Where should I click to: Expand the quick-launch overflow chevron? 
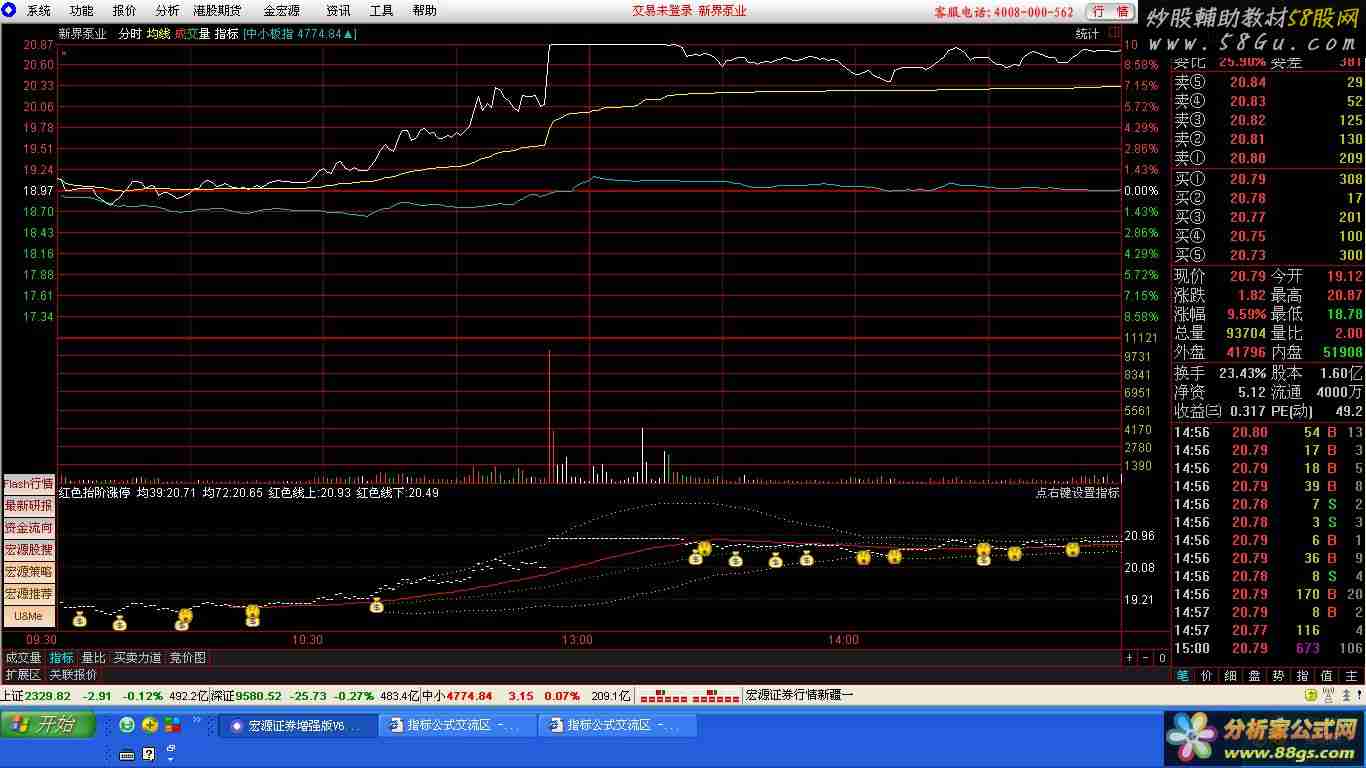[x=196, y=720]
